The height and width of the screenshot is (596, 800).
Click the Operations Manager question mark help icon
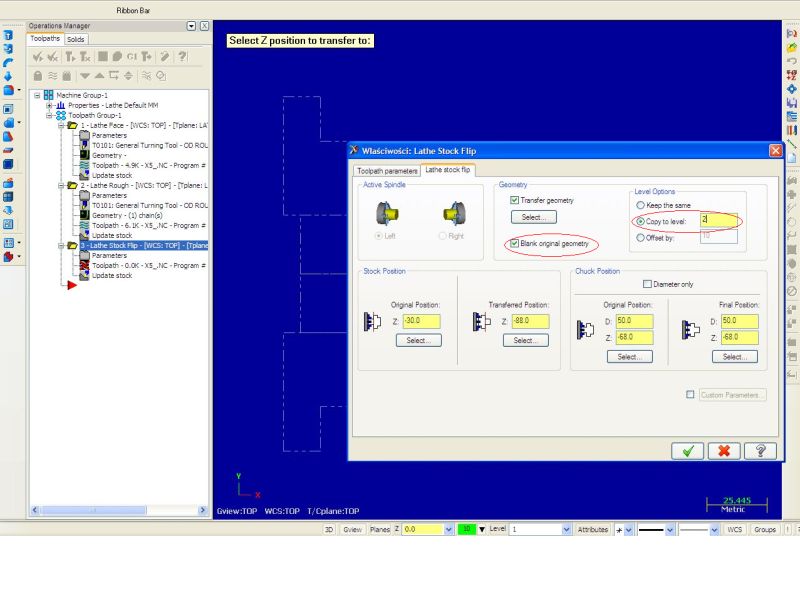182,57
